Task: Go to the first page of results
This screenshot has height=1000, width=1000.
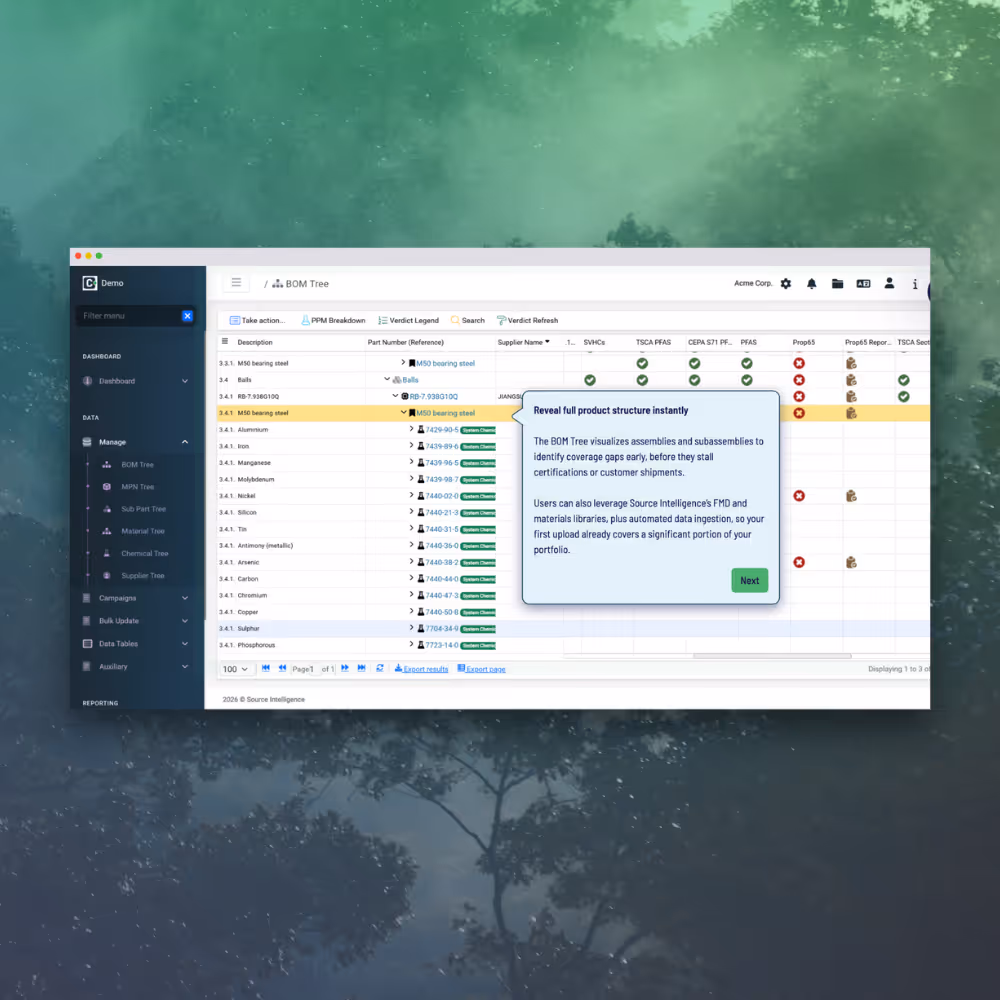Action: 266,668
